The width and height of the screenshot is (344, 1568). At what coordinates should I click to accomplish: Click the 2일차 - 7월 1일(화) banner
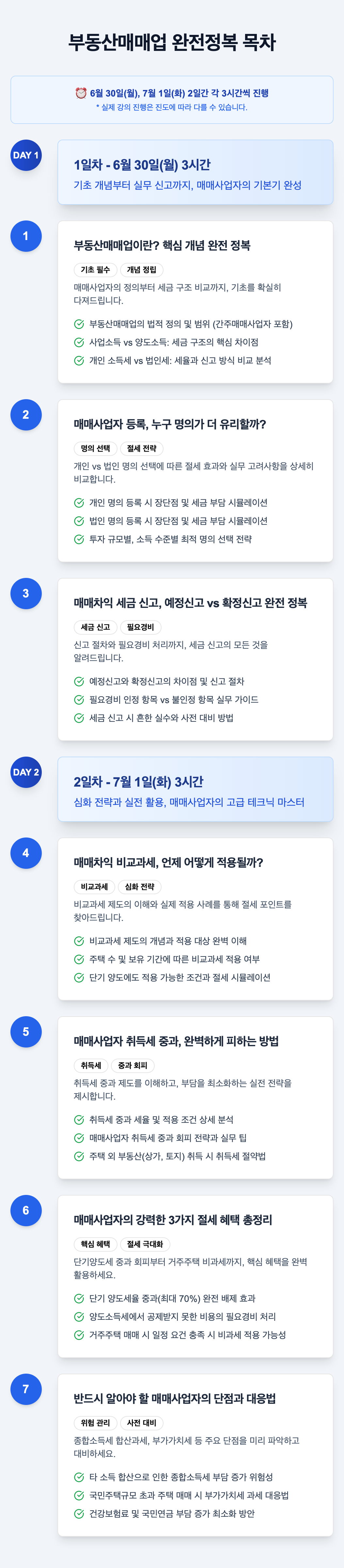click(x=195, y=789)
